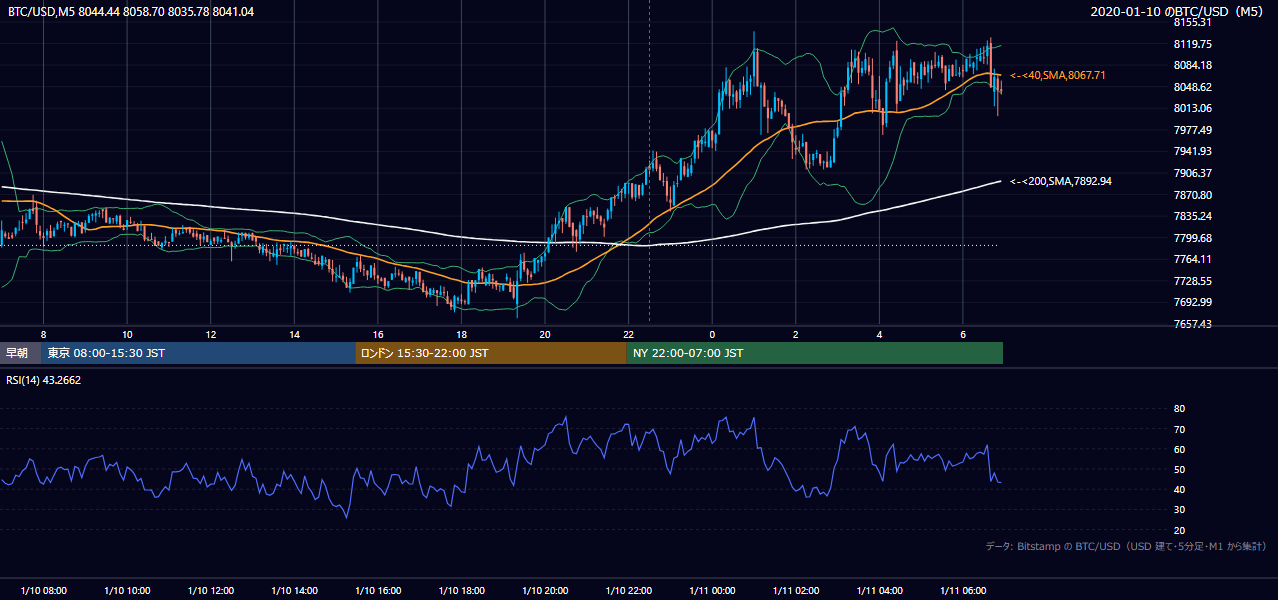1278x600 pixels.
Task: Click the 1/11 02:00 time axis label
Action: (796, 590)
